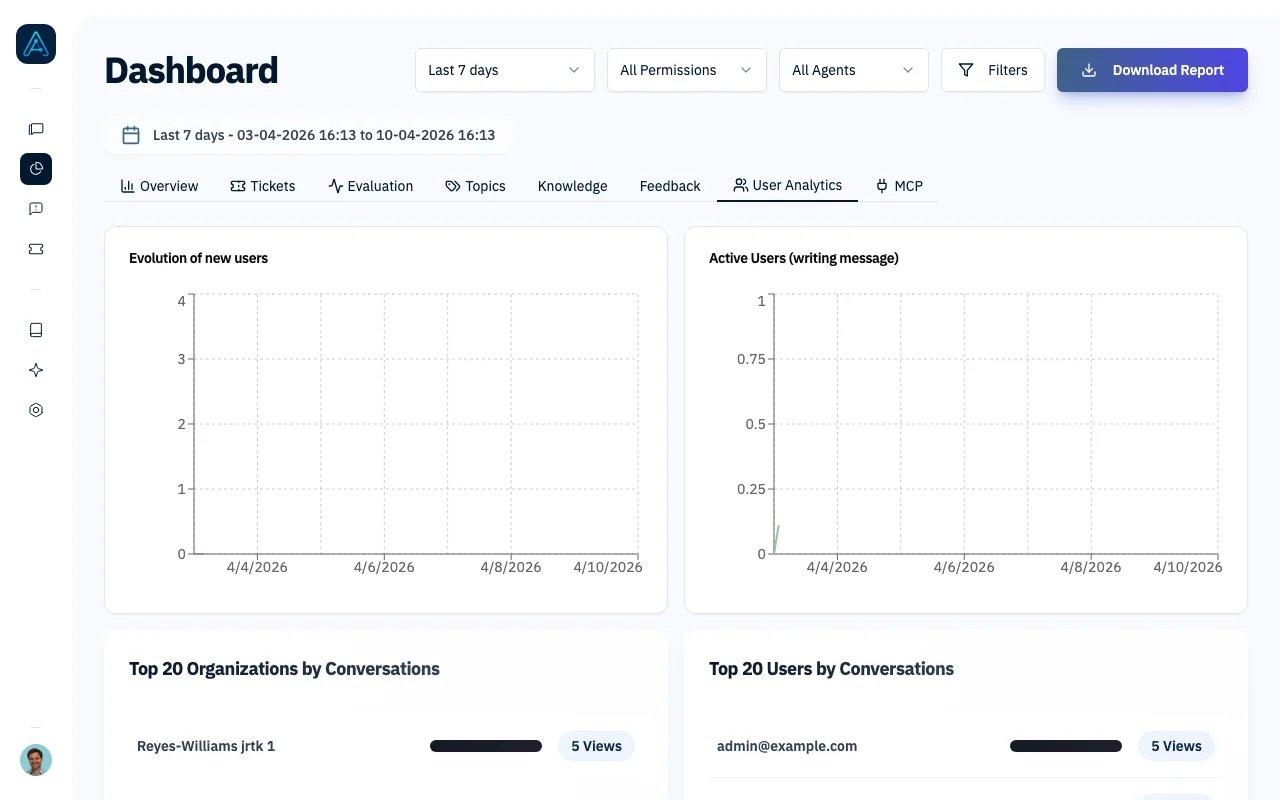Click the calendar icon beside date range
This screenshot has height=800, width=1280.
click(131, 135)
